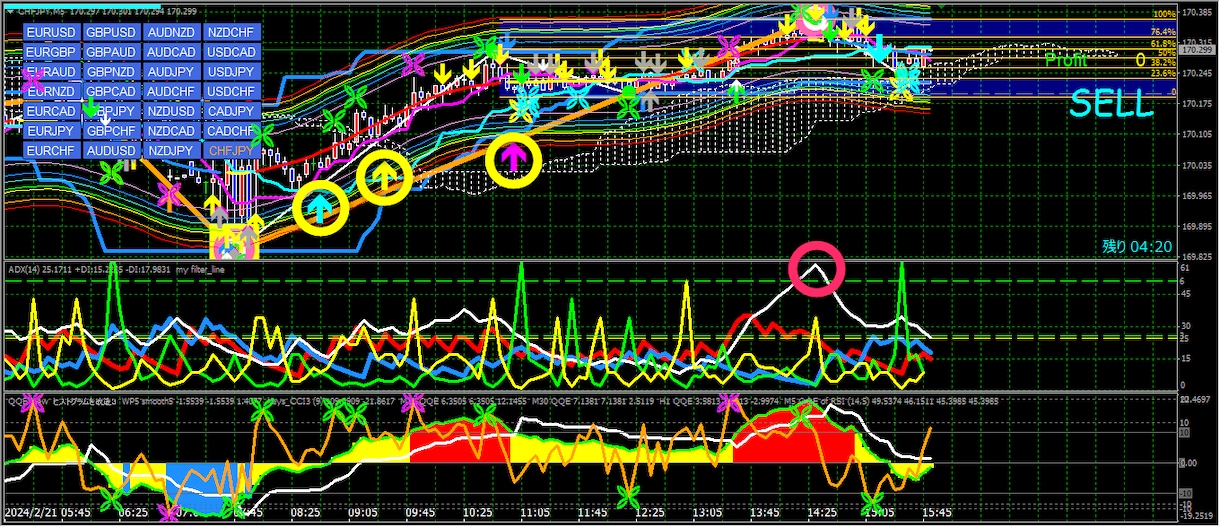This screenshot has height=527, width=1220.
Task: Click the 100% Fibonacci level label
Action: pyautogui.click(x=1163, y=15)
